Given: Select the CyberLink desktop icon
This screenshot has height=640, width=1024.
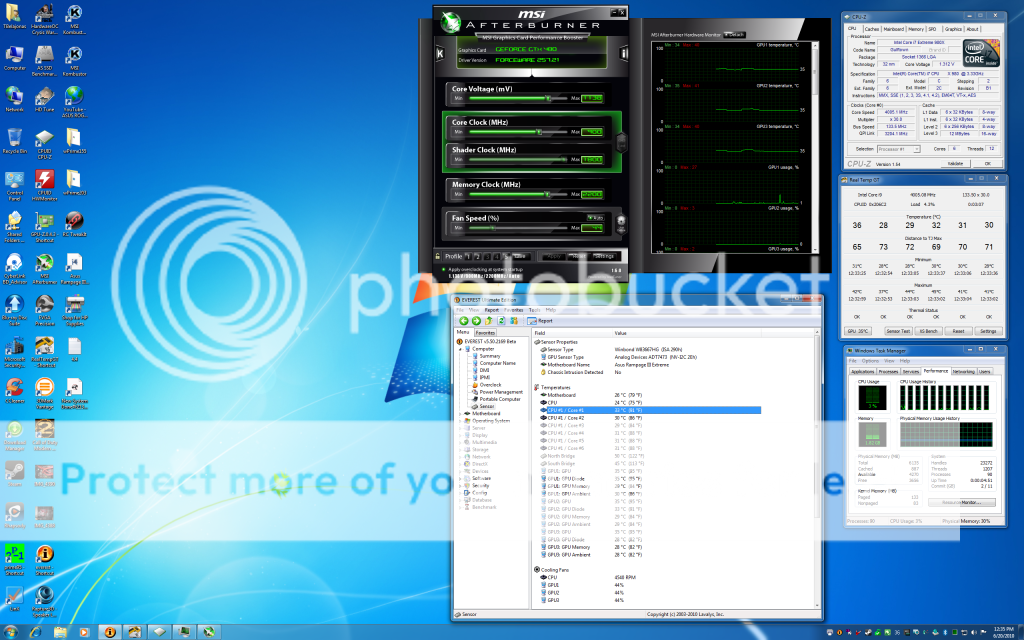Looking at the screenshot, I should tap(14, 269).
